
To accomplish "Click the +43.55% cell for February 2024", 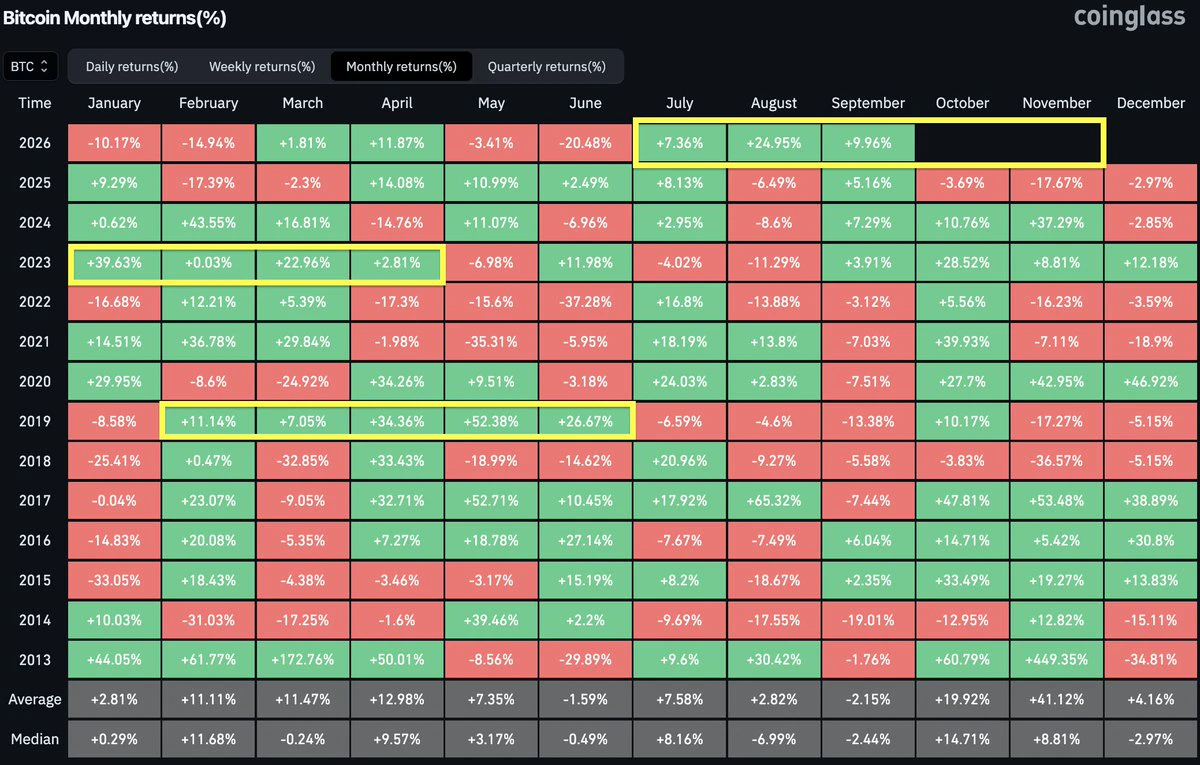I will (208, 222).
